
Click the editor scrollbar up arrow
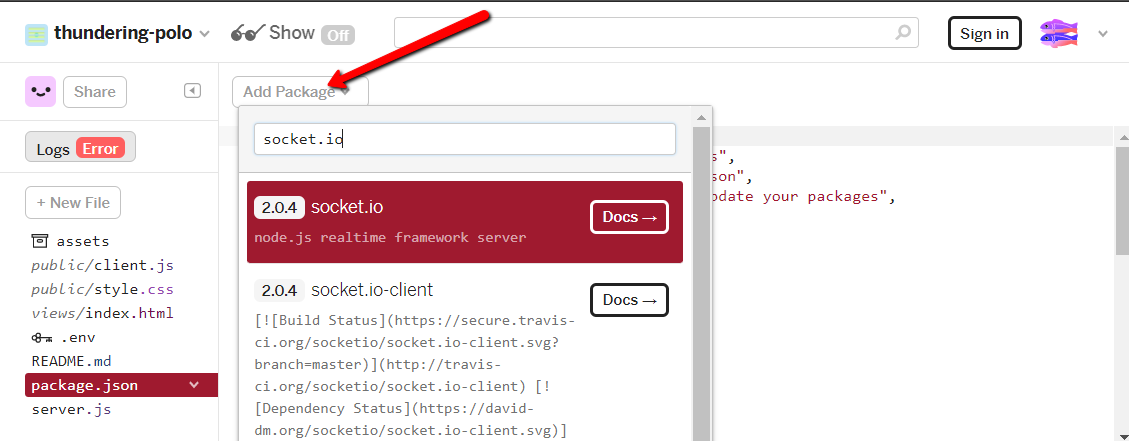[x=1122, y=137]
